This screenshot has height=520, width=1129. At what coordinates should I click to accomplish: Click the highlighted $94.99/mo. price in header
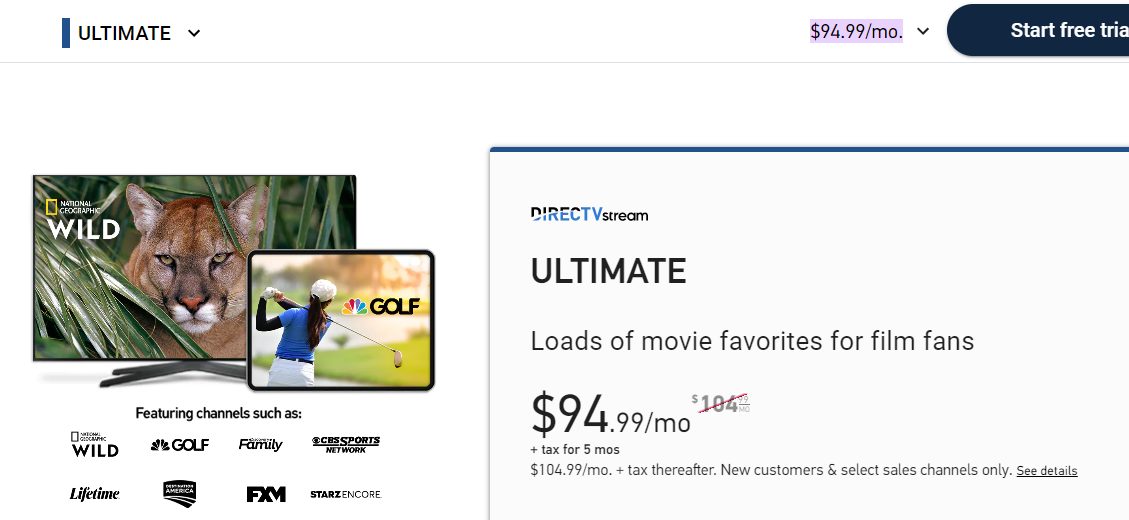[856, 31]
